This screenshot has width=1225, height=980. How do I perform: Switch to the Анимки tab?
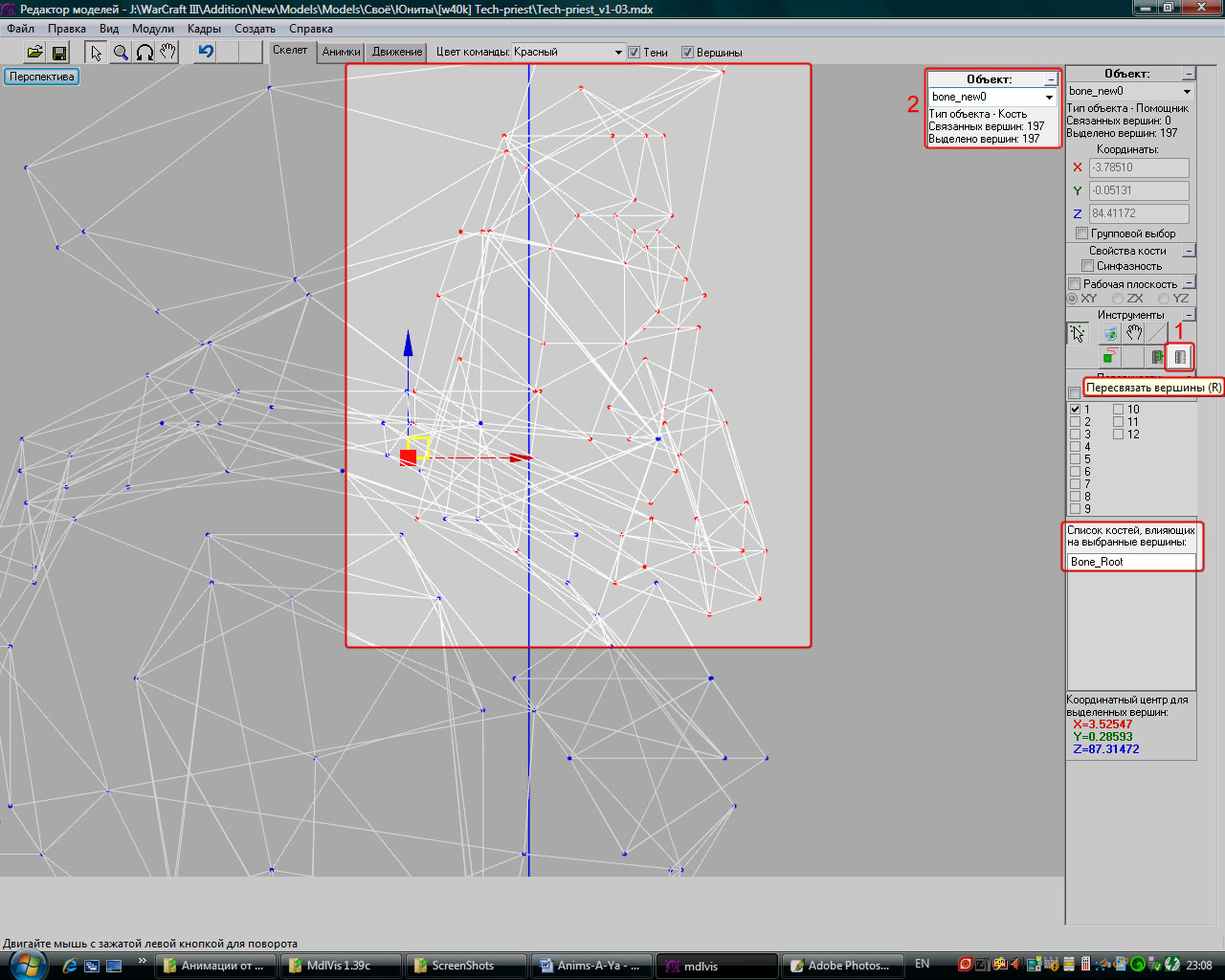(341, 52)
